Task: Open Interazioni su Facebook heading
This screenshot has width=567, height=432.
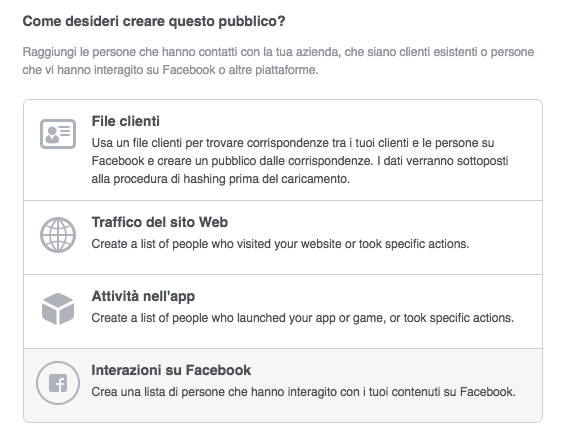Action: (x=171, y=370)
